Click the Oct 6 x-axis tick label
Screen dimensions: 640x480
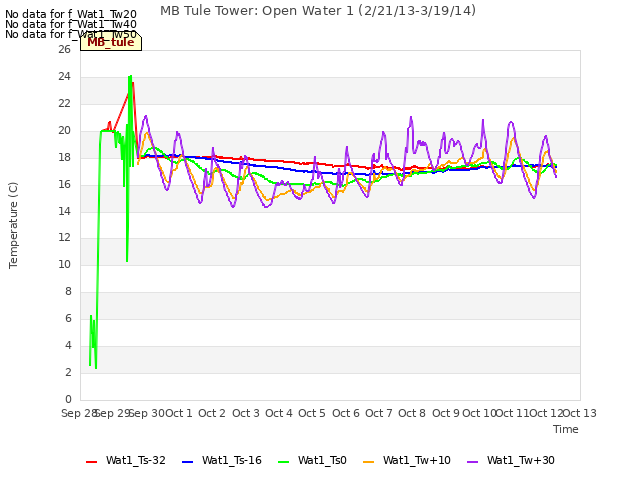[x=346, y=413]
